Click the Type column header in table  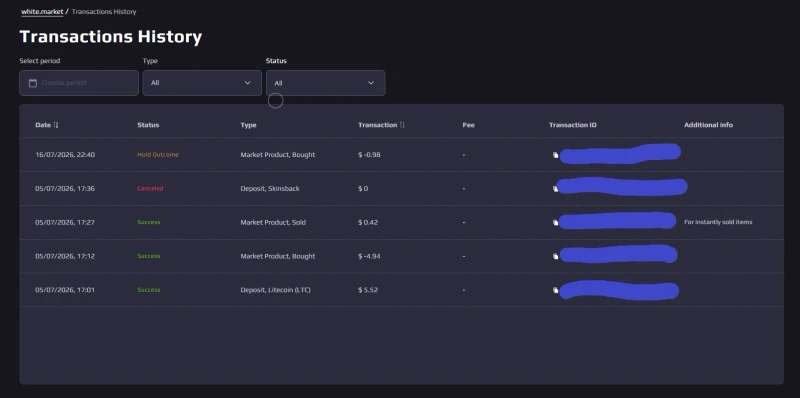[248, 125]
